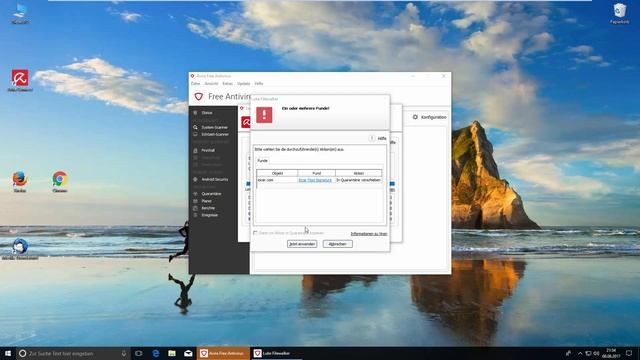Viewport: 640px width, 360px height.
Task: Open the 'In Quarantäne verschieben' action cell
Action: point(358,180)
